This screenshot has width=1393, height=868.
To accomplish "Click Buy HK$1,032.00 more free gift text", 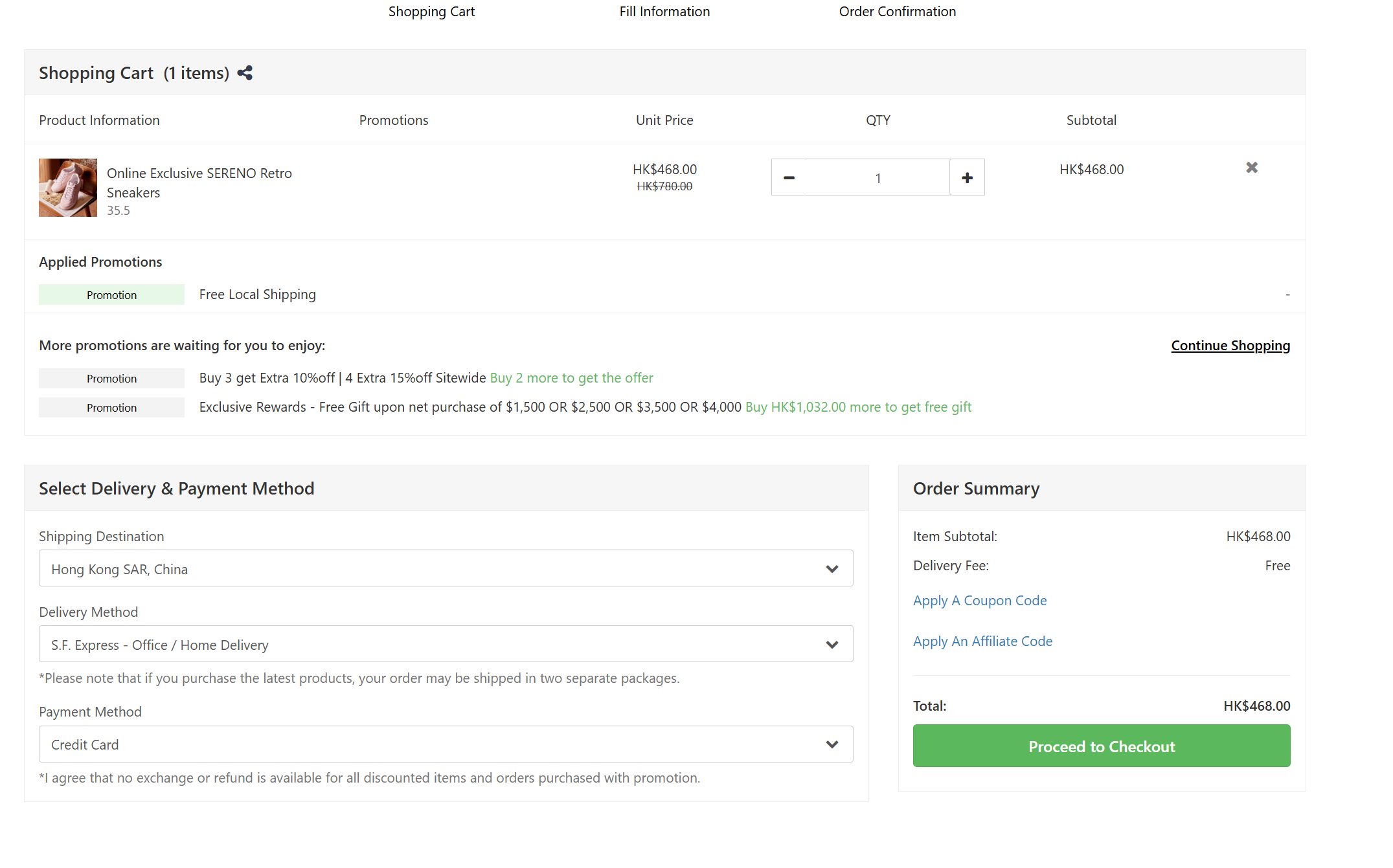I will point(858,407).
